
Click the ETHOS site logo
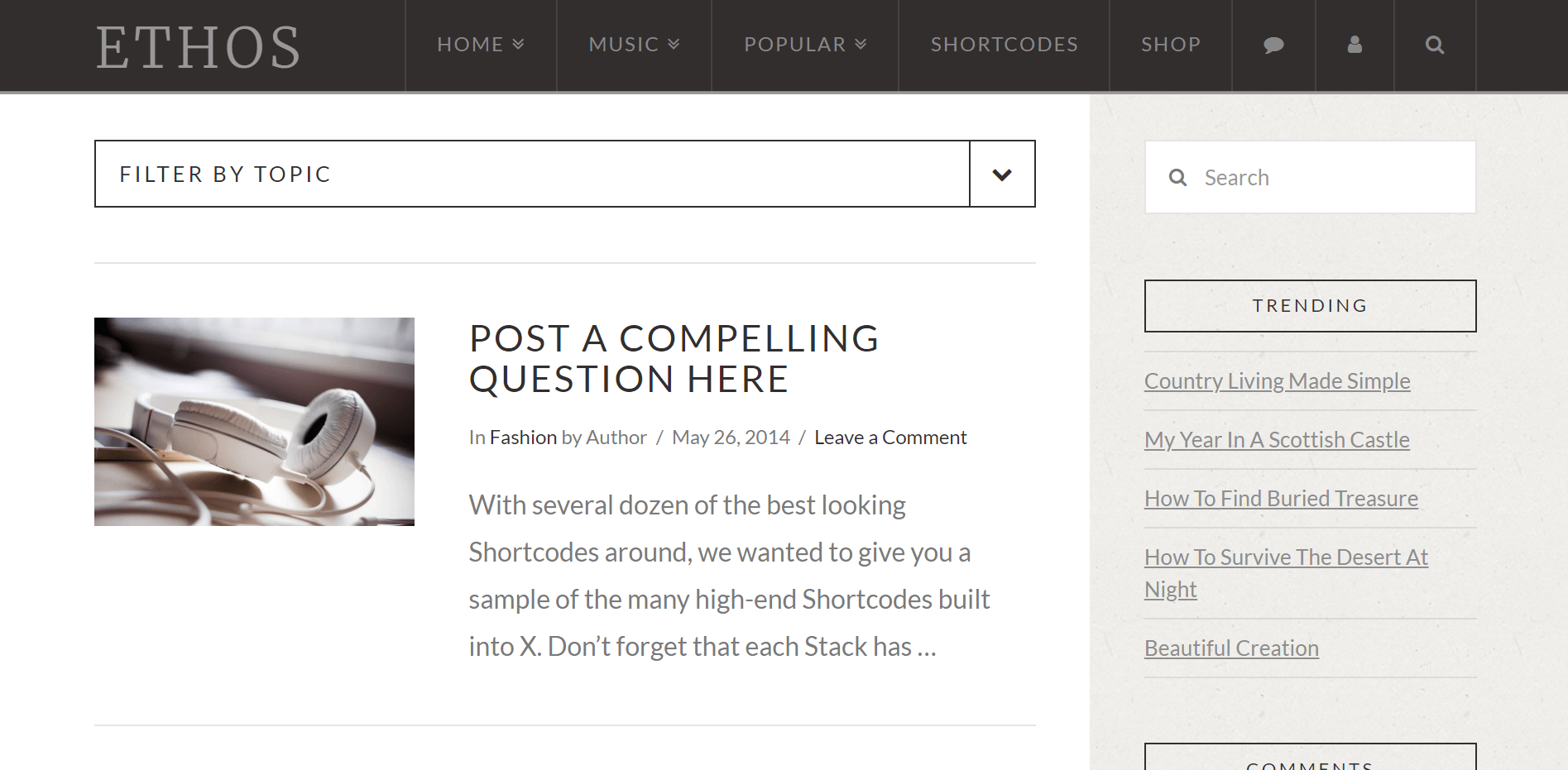[x=199, y=48]
